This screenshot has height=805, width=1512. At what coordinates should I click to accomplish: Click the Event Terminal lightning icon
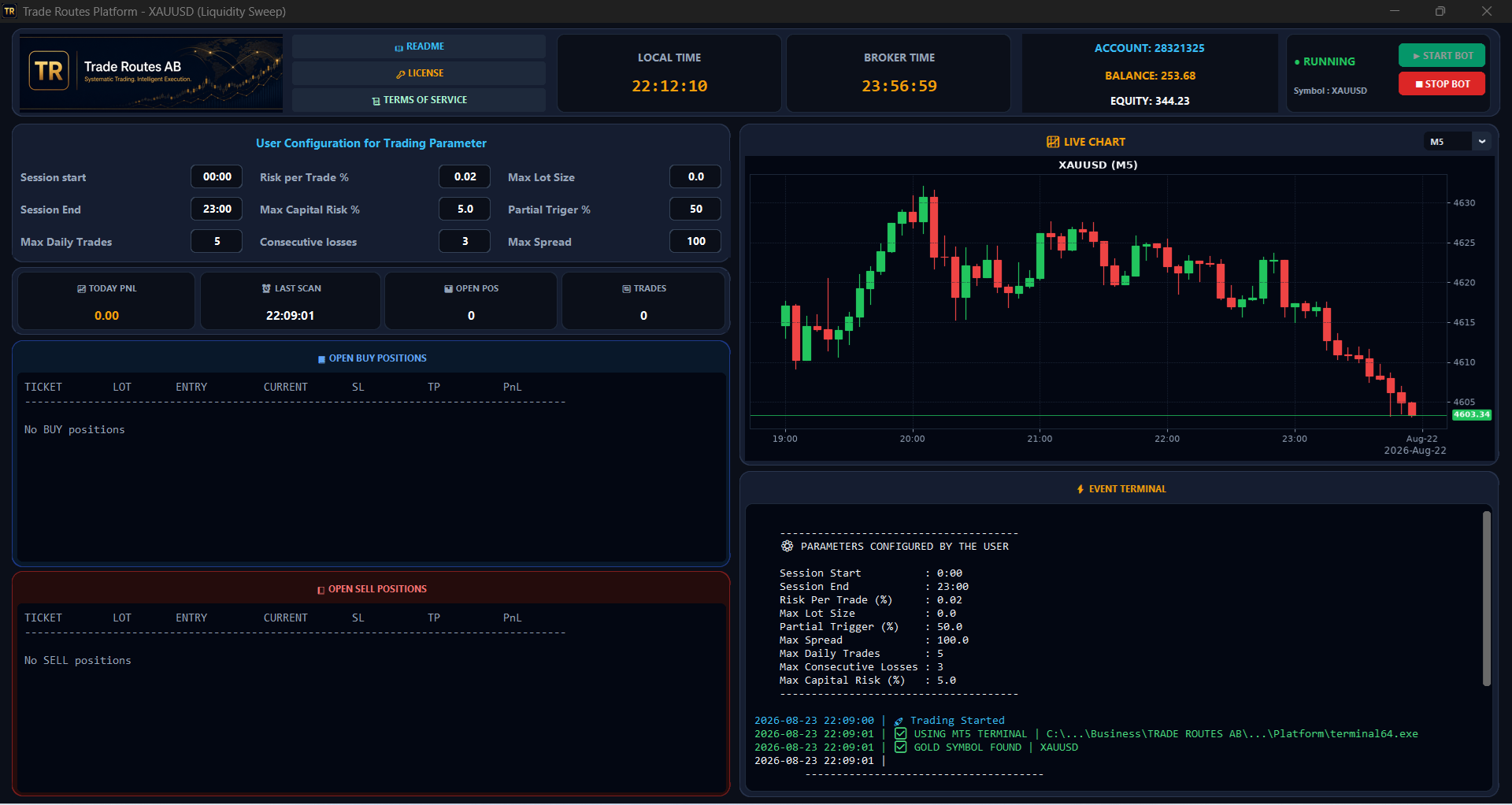point(1080,489)
